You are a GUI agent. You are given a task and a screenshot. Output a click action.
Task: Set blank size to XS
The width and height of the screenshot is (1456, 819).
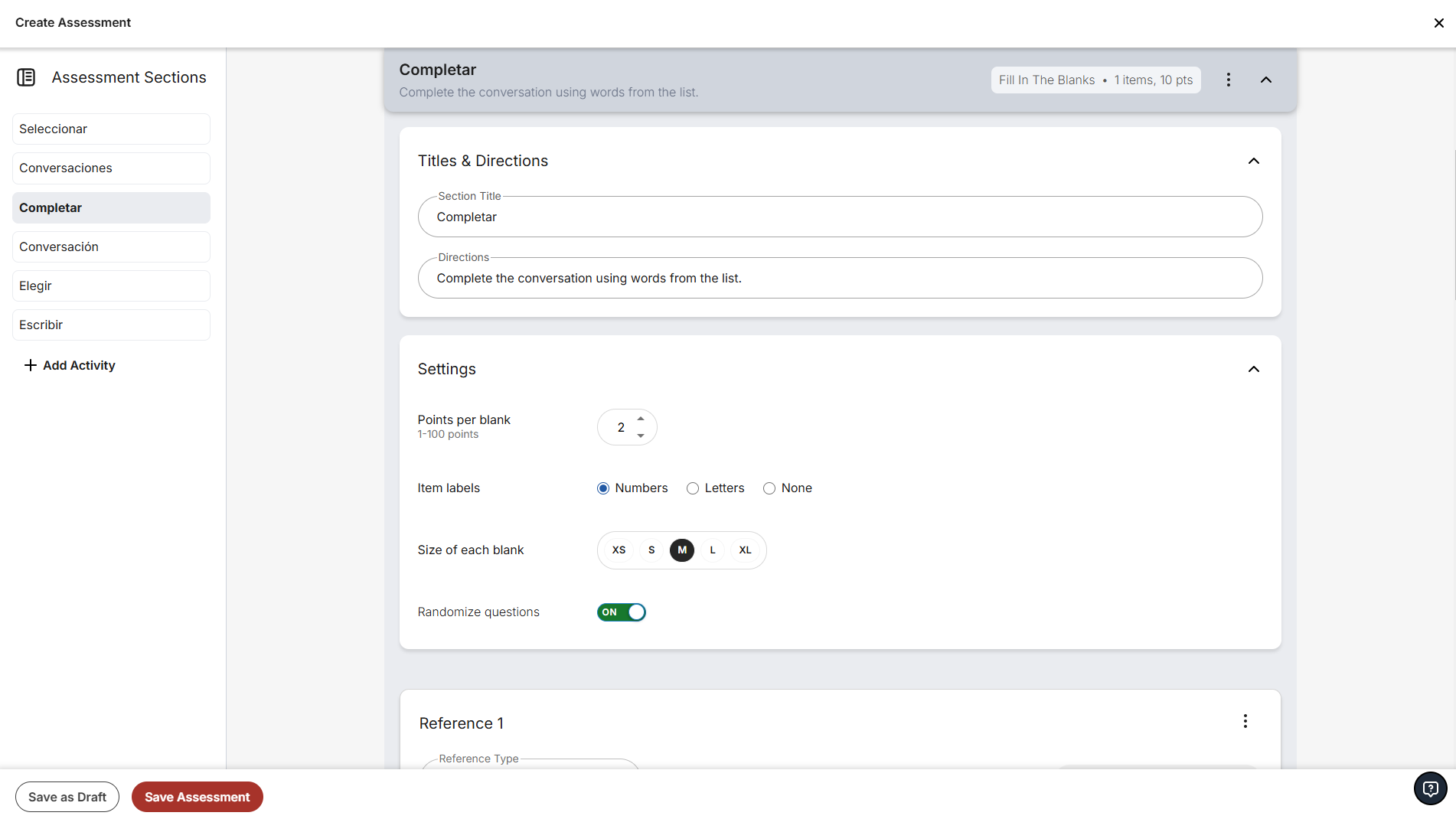click(619, 550)
